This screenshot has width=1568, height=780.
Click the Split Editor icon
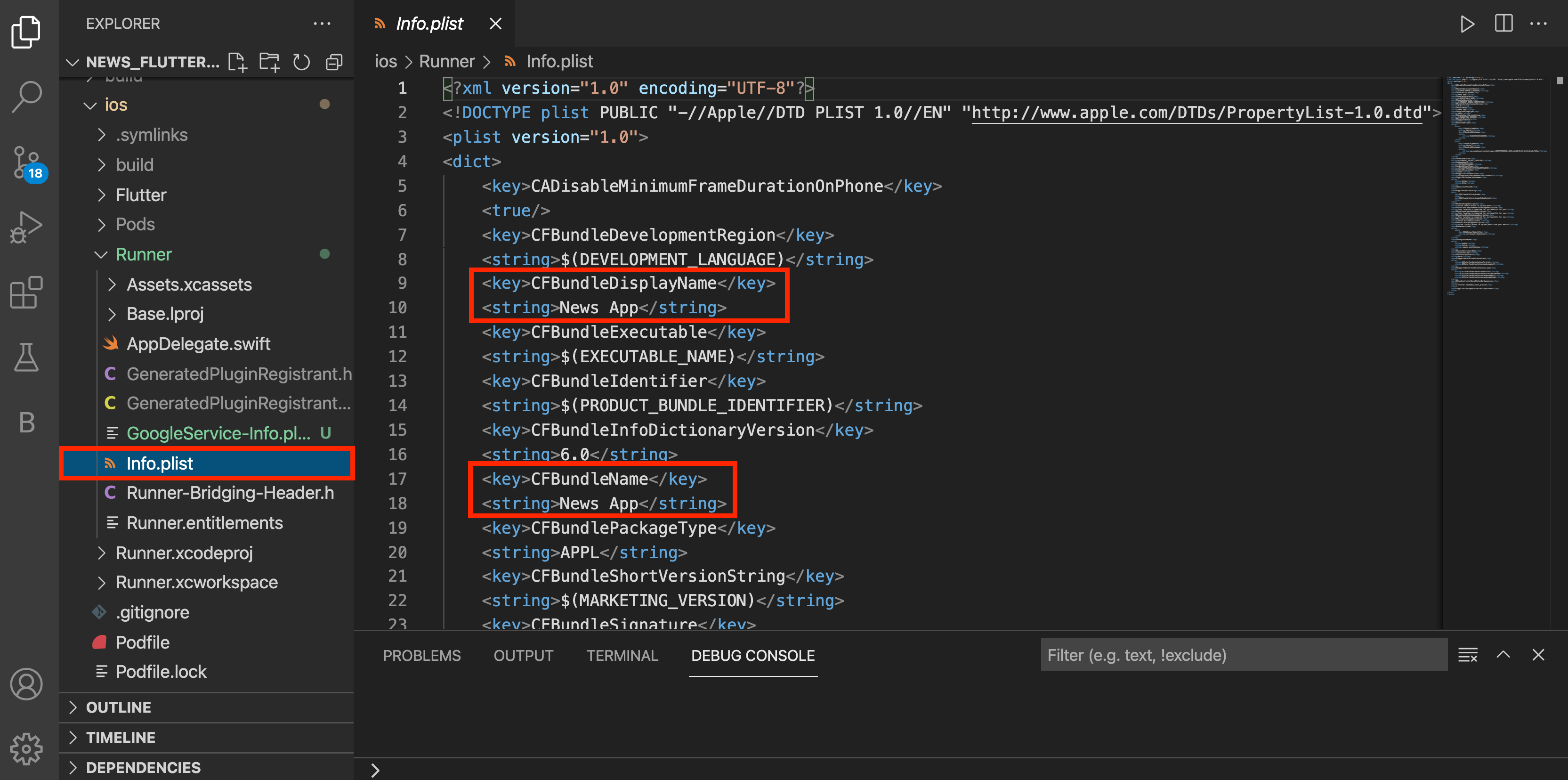point(1503,24)
